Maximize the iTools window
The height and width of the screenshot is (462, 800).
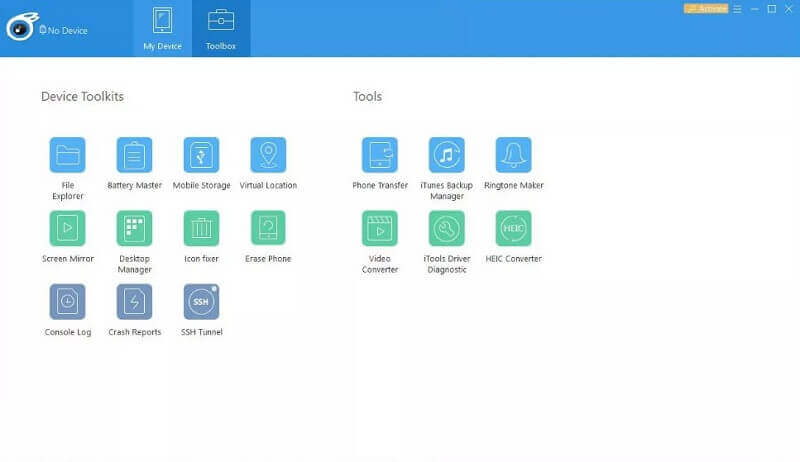coord(772,9)
